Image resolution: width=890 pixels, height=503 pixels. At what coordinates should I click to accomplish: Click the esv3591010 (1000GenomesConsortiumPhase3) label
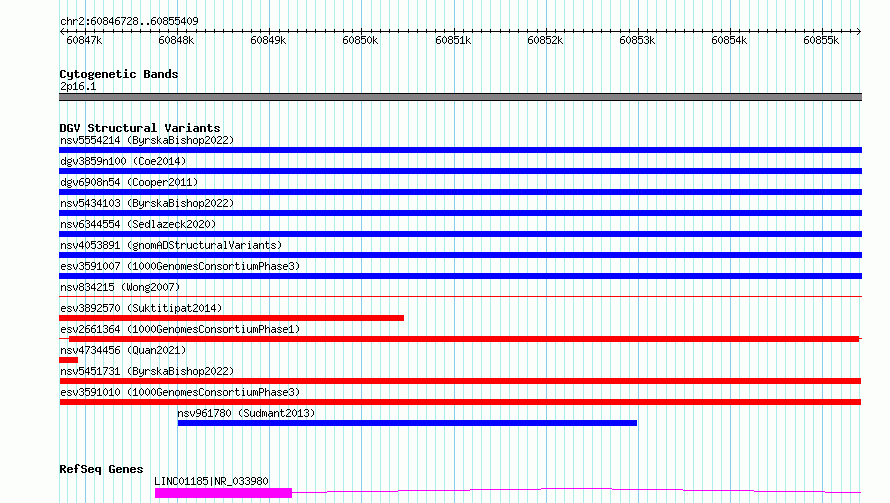[180, 392]
